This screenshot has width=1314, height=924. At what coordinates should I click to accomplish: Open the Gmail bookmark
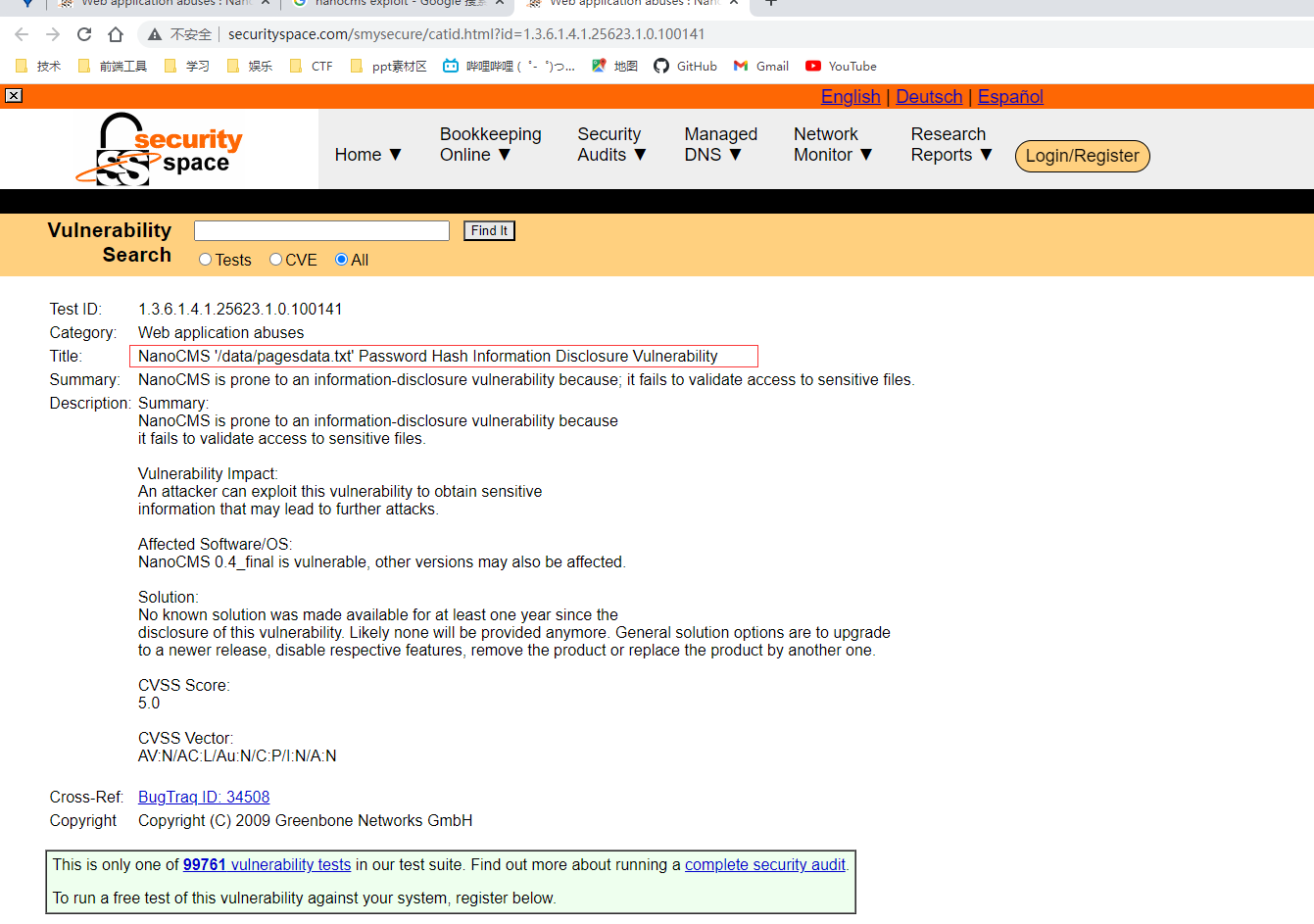click(x=761, y=67)
